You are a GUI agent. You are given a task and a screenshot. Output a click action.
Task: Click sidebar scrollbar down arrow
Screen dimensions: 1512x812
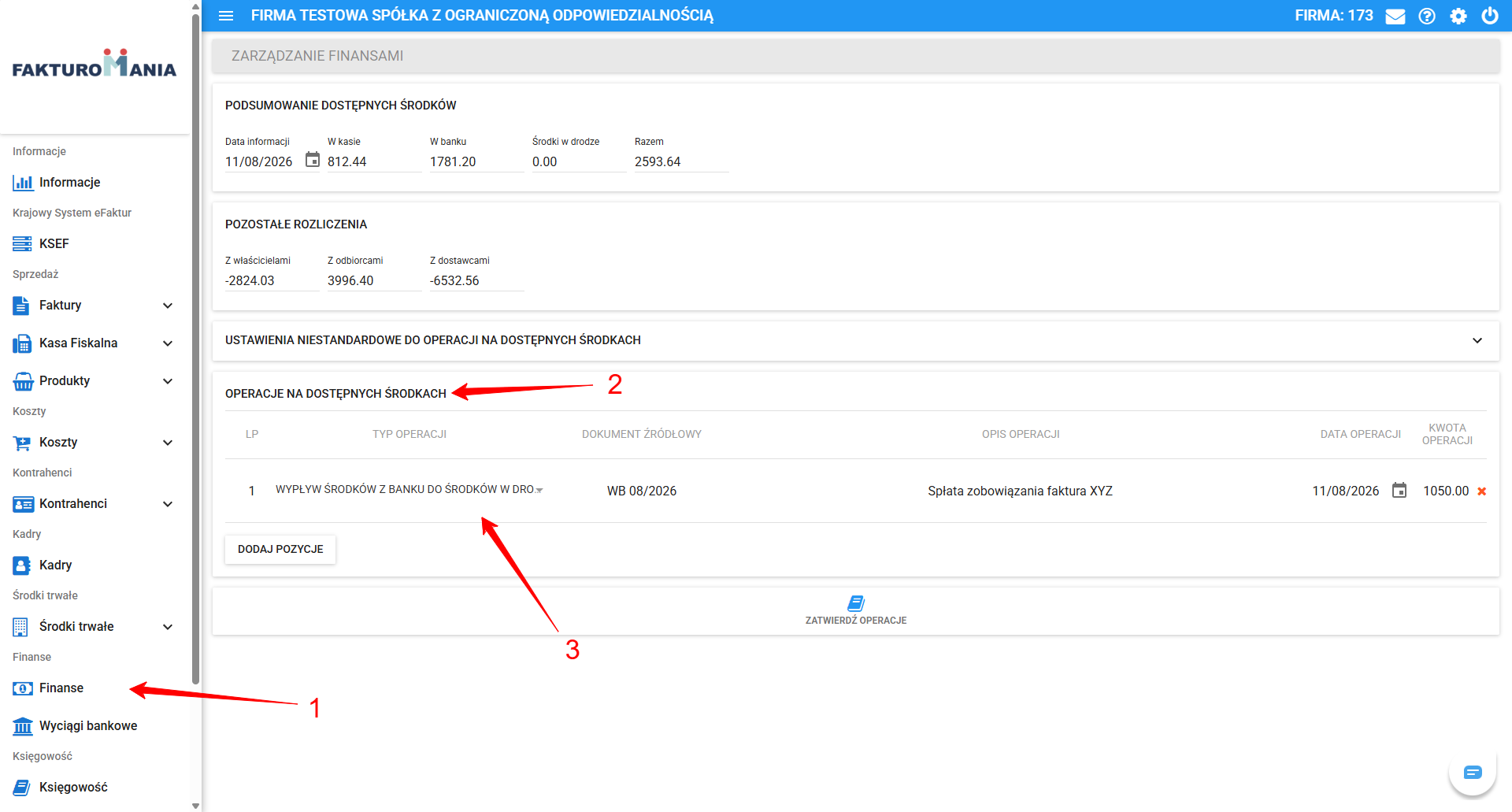coord(195,806)
